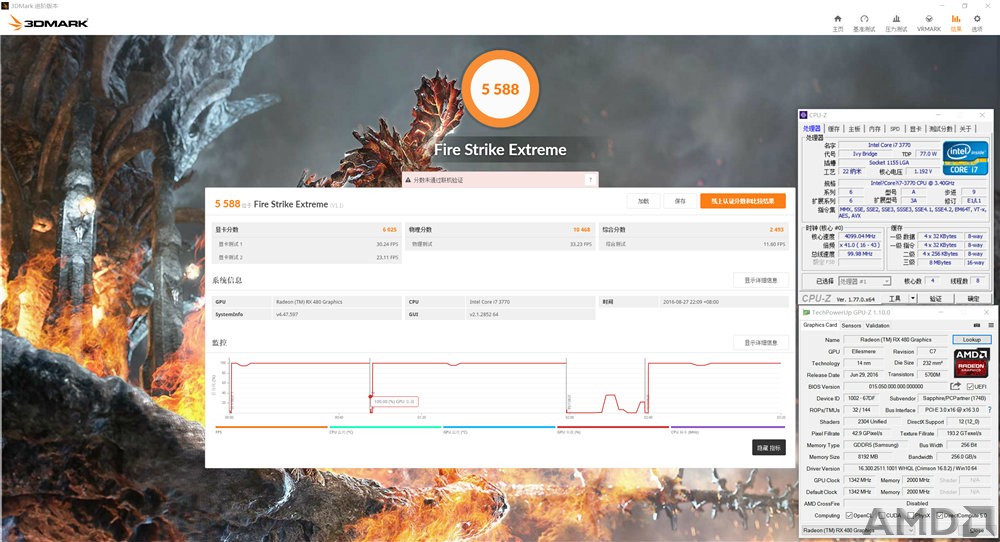Click the Load button in the 3DMark result panel

(643, 201)
